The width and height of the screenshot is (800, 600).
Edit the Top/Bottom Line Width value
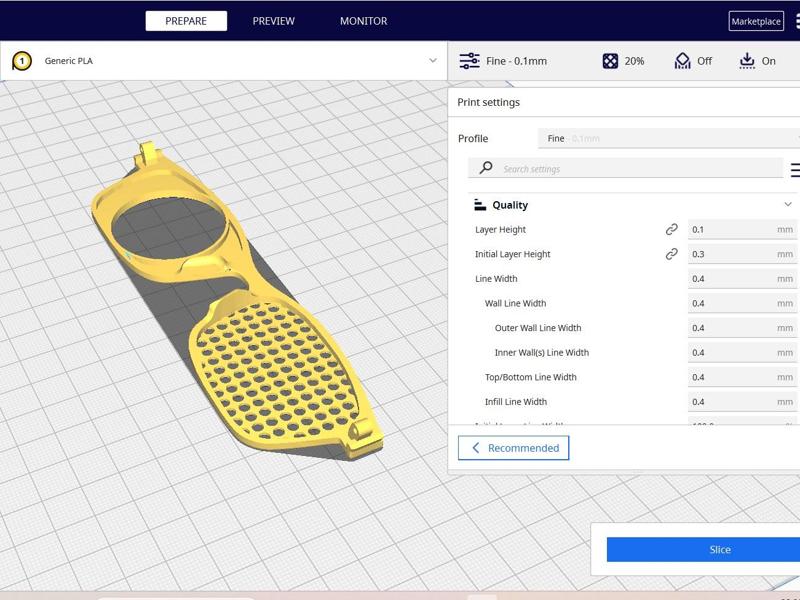742,377
